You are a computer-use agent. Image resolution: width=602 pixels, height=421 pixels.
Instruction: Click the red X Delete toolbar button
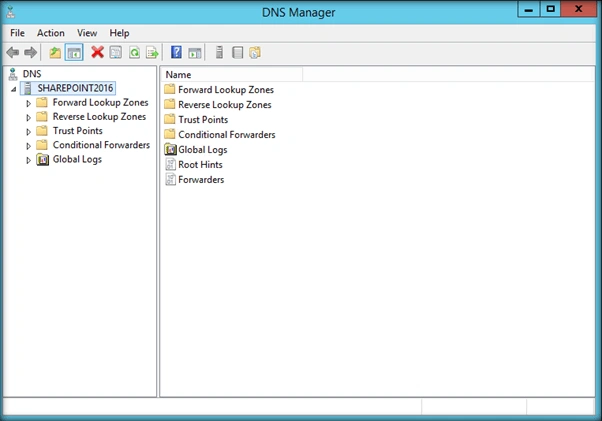pyautogui.click(x=98, y=52)
